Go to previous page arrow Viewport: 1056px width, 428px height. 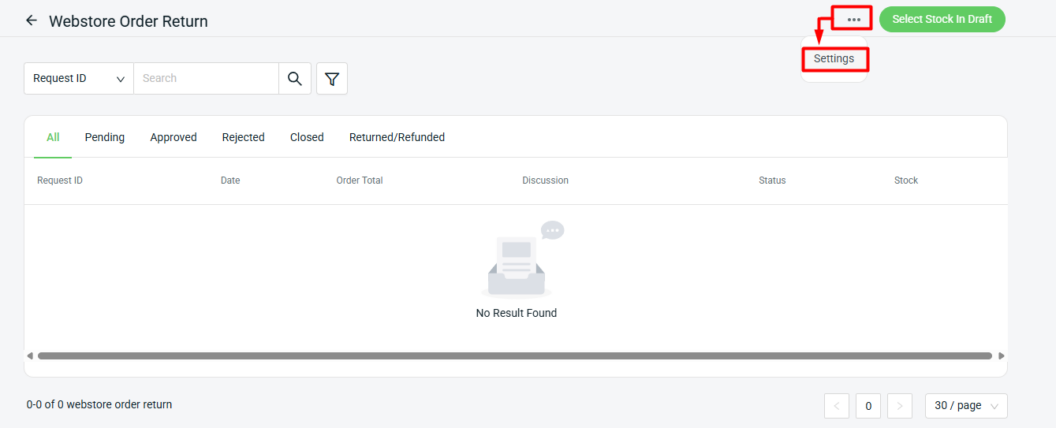coord(837,405)
